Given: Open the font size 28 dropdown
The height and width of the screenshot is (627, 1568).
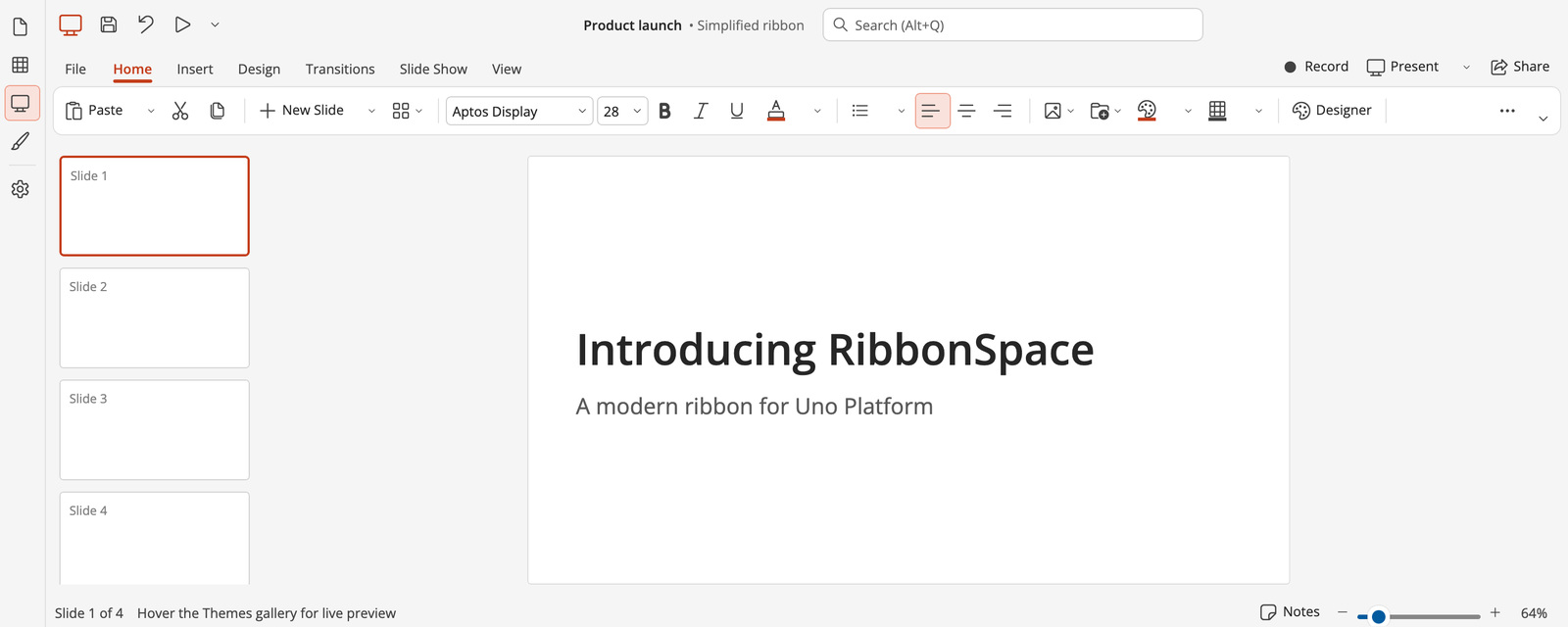Looking at the screenshot, I should pyautogui.click(x=623, y=111).
